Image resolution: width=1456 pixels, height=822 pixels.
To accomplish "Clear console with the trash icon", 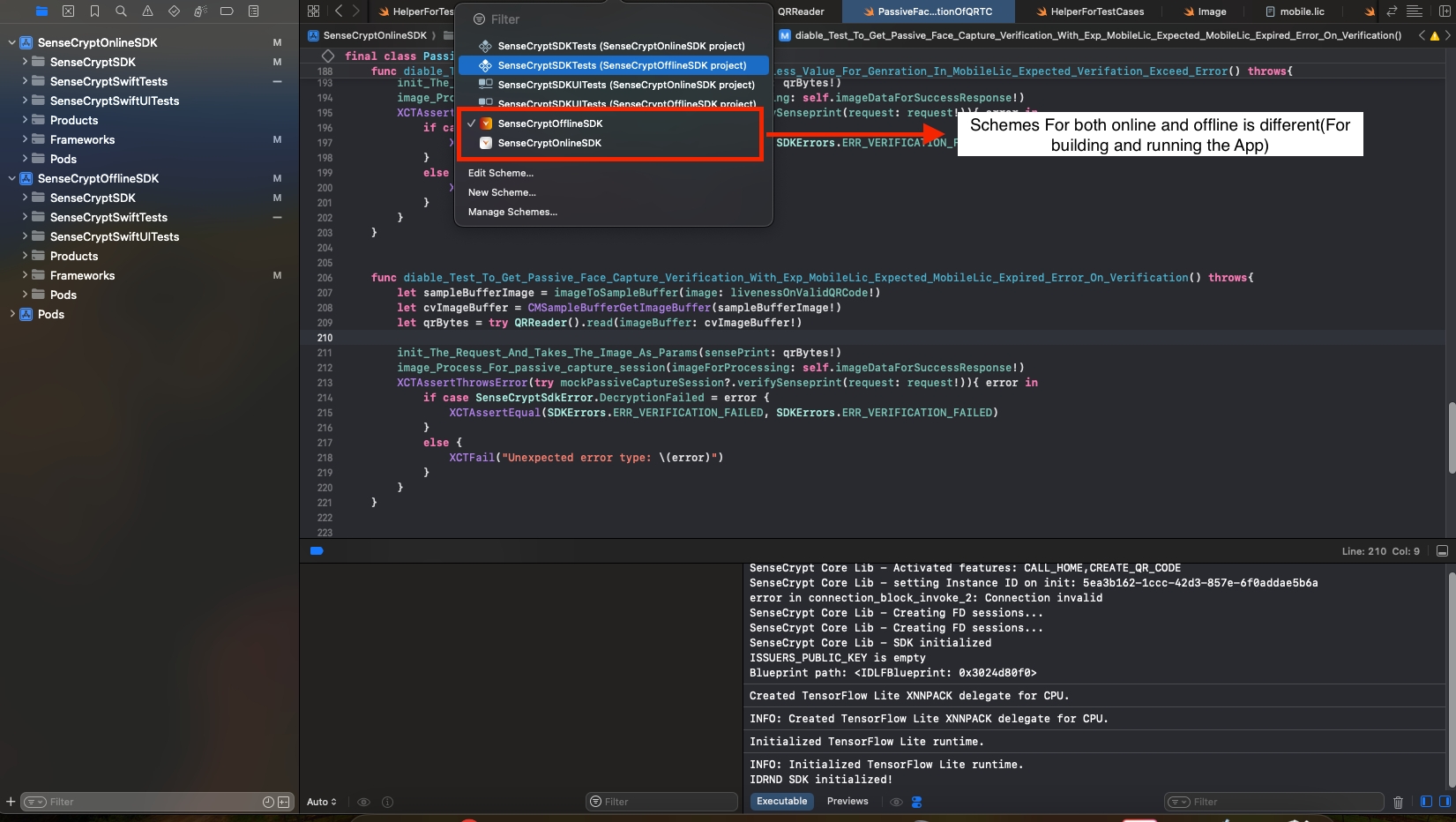I will pyautogui.click(x=1398, y=802).
